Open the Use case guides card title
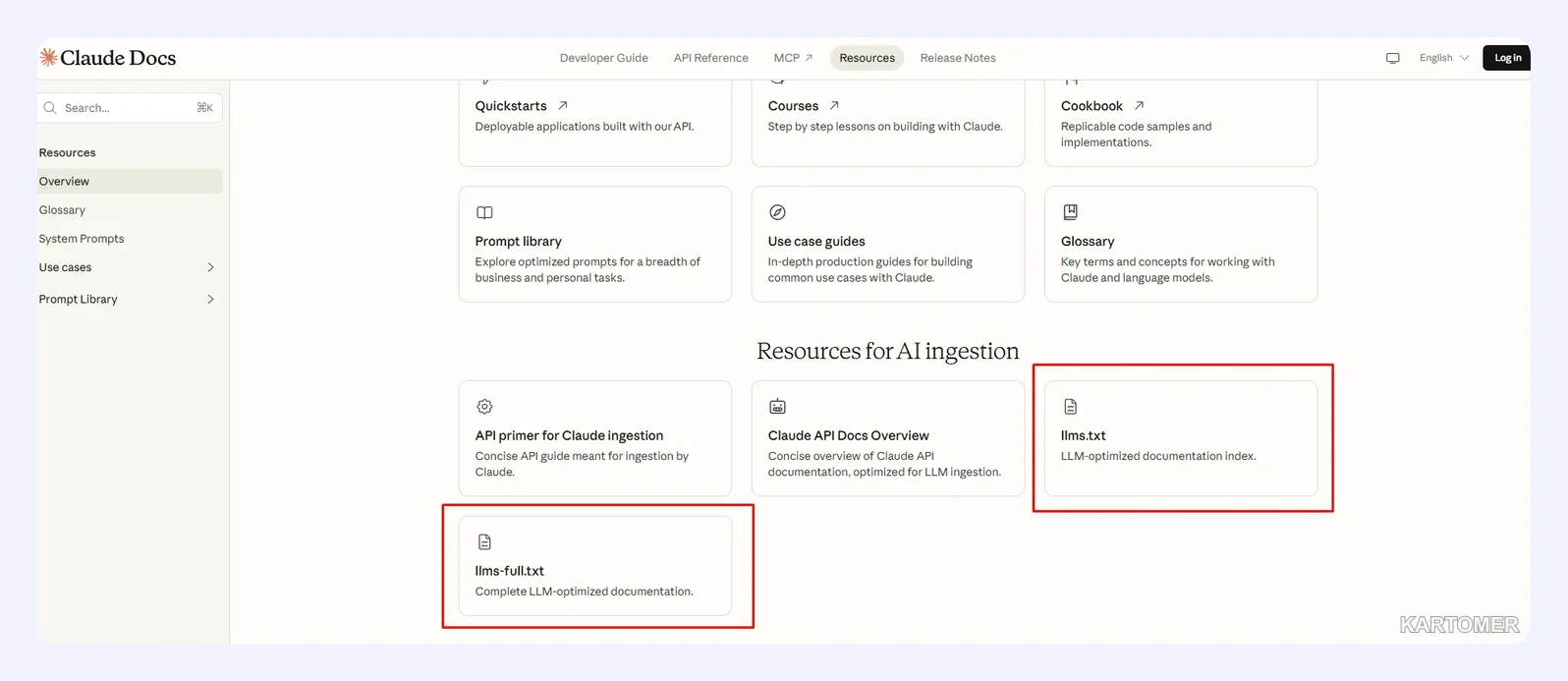This screenshot has height=681, width=1568. [816, 242]
